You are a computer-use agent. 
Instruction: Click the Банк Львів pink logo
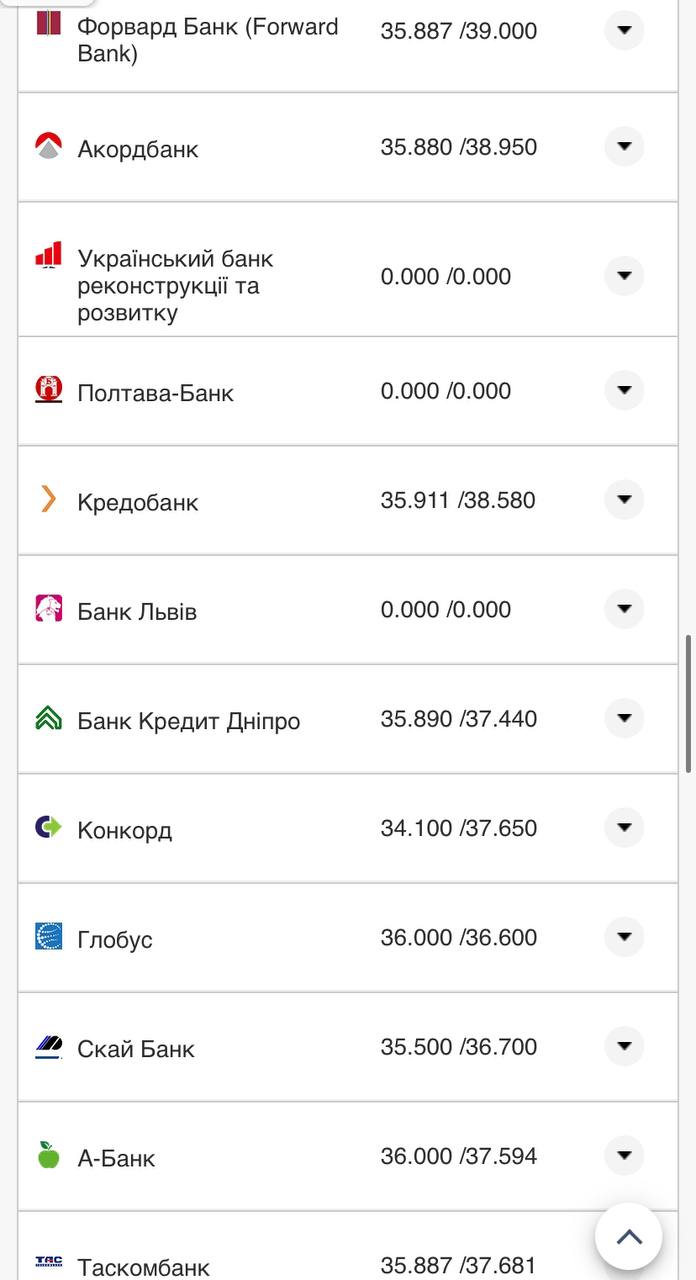click(x=46, y=608)
